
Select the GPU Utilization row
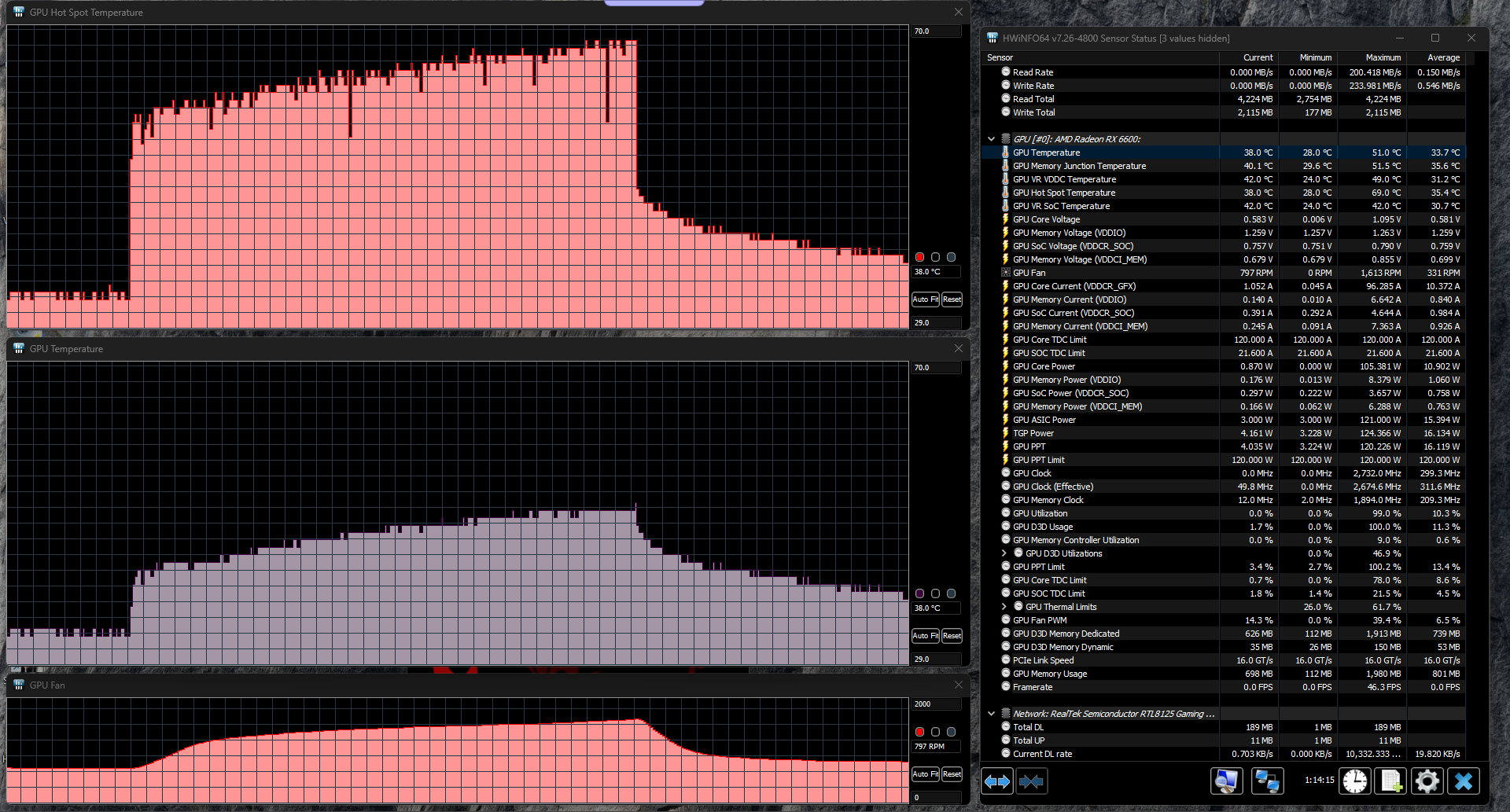pos(1223,513)
